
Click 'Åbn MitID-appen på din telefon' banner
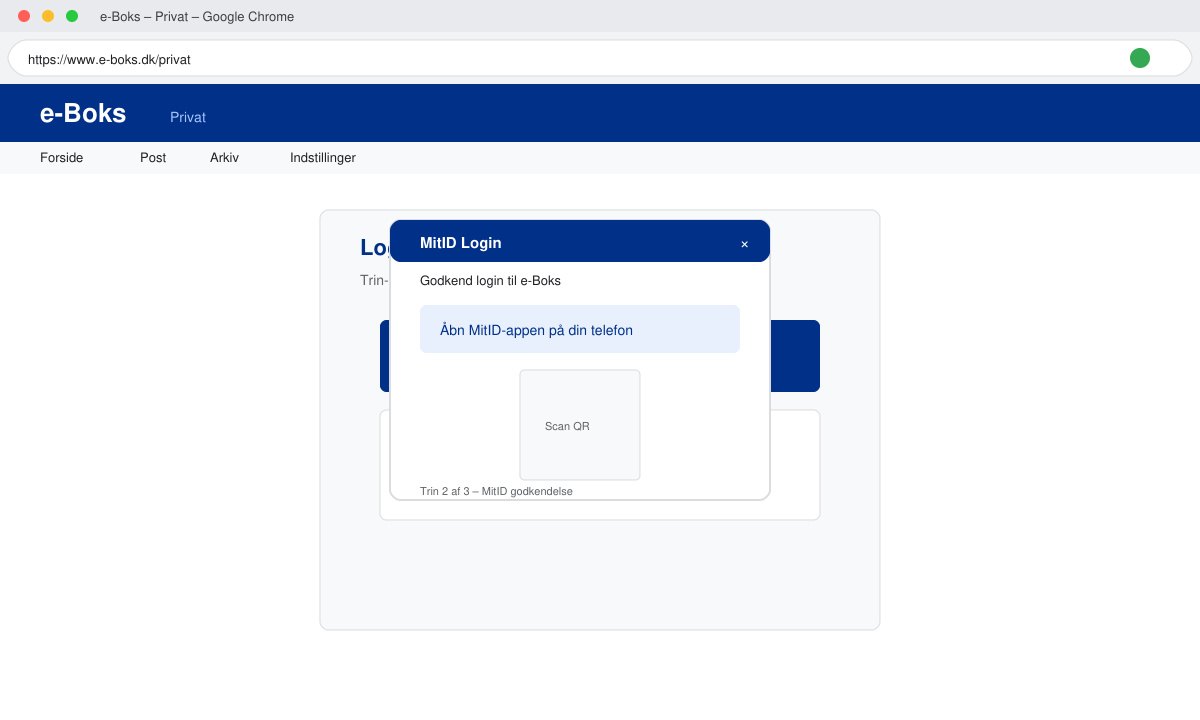point(580,329)
